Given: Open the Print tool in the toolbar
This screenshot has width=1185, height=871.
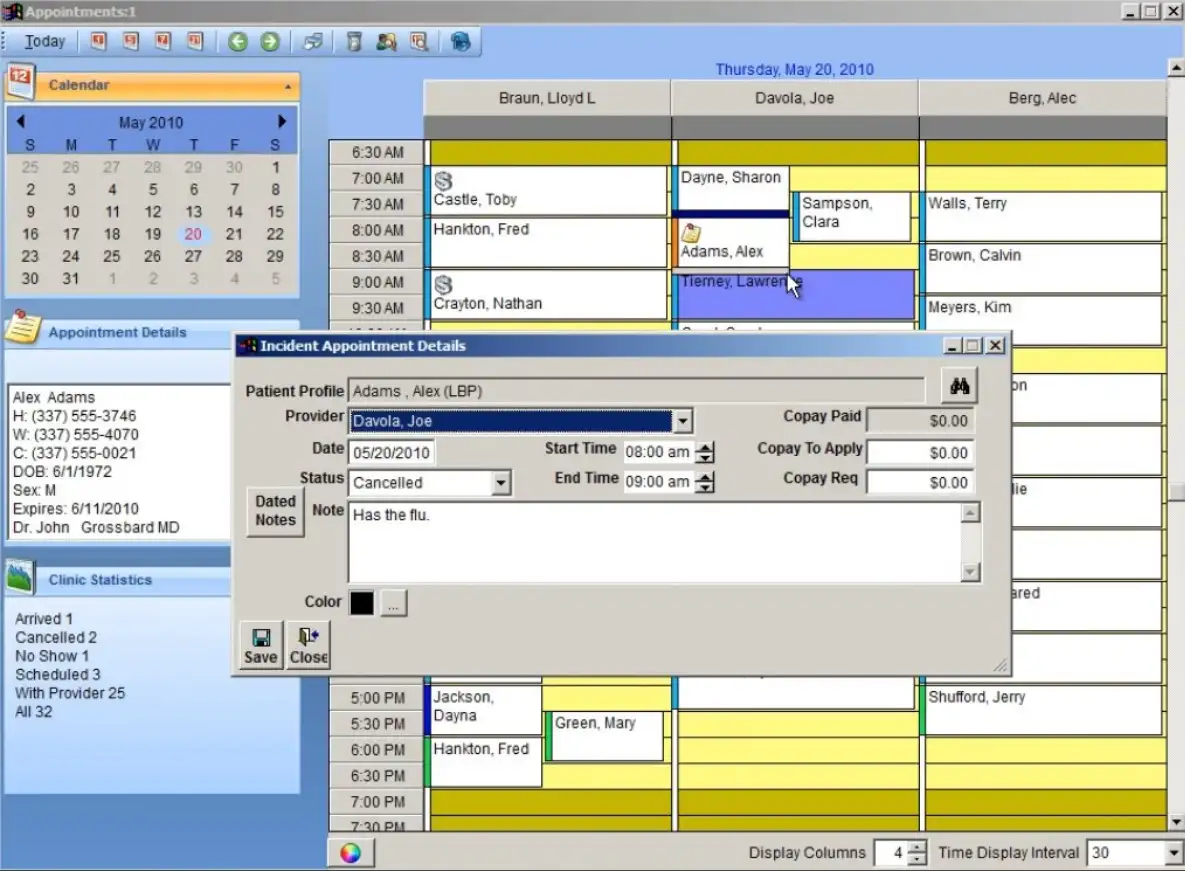Looking at the screenshot, I should [x=312, y=41].
